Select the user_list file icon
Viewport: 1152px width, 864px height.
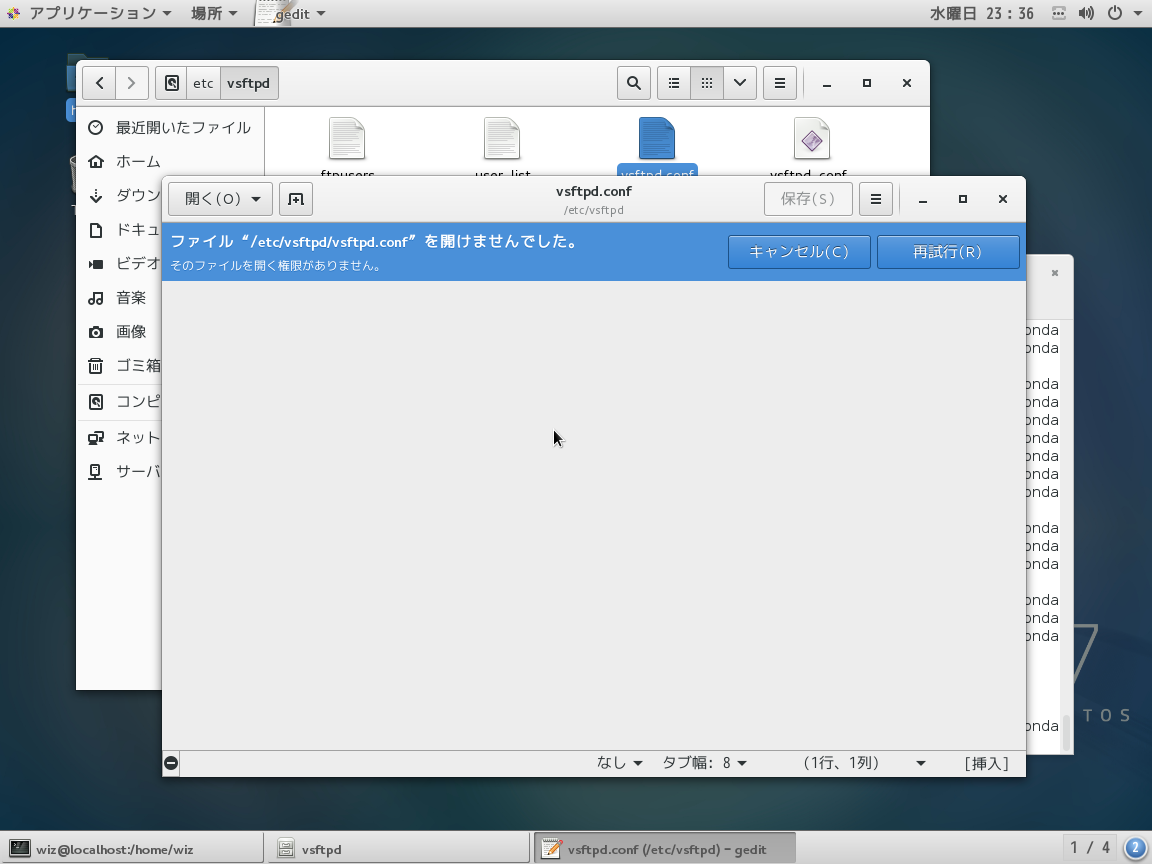tap(502, 138)
